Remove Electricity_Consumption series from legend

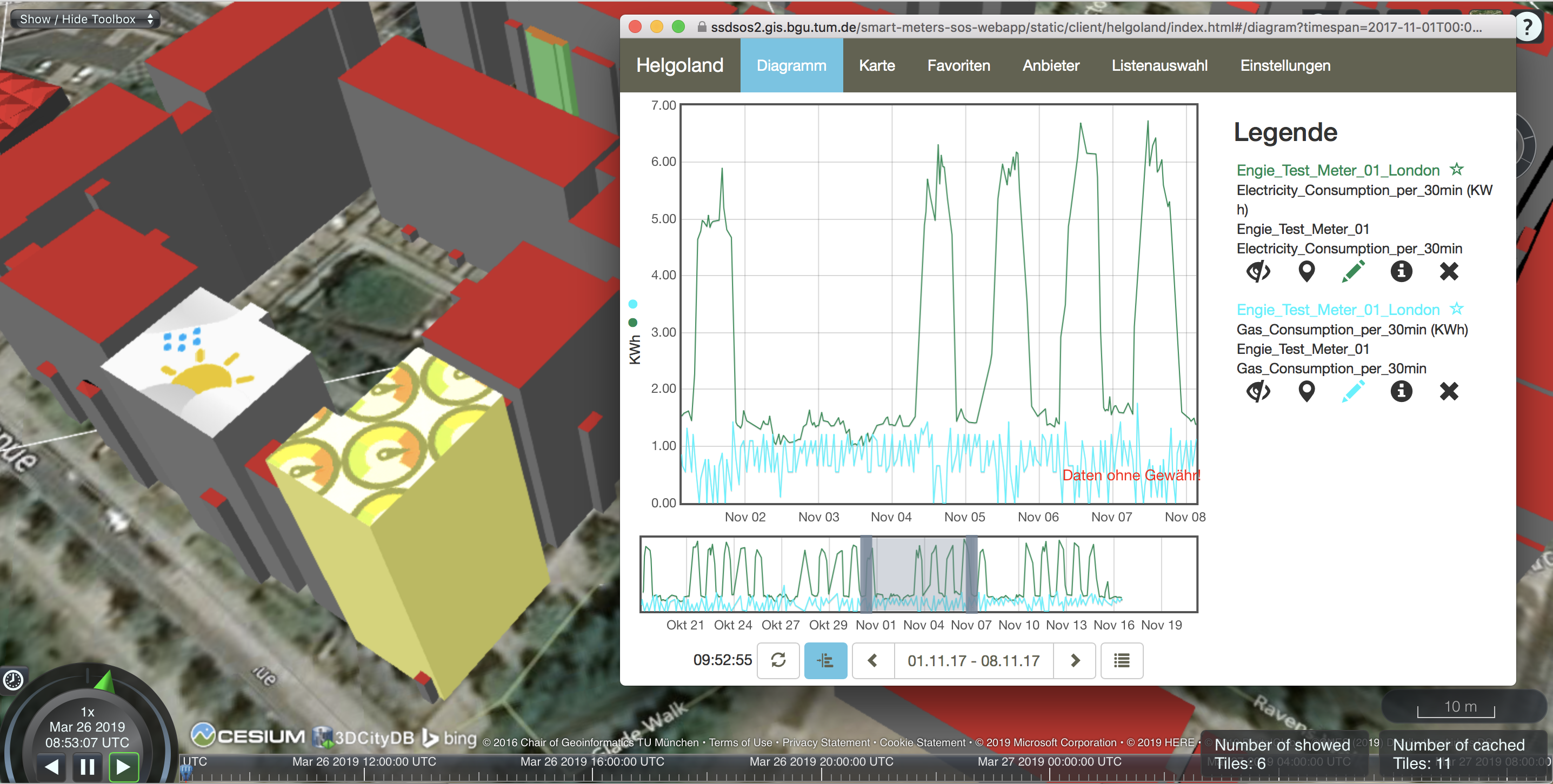[1449, 272]
